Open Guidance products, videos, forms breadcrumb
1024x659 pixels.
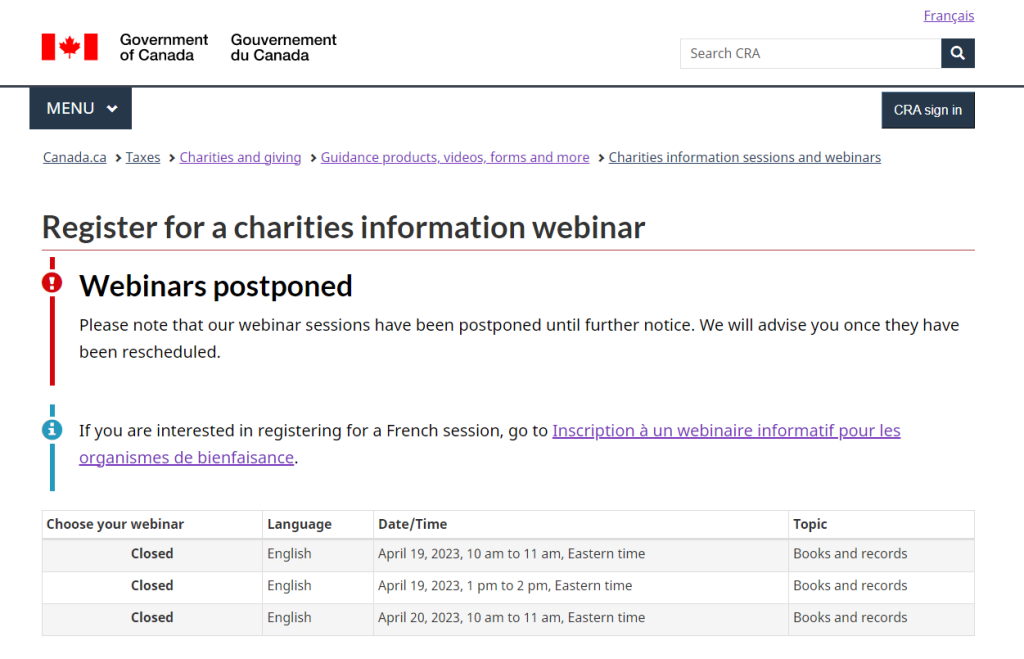454,157
